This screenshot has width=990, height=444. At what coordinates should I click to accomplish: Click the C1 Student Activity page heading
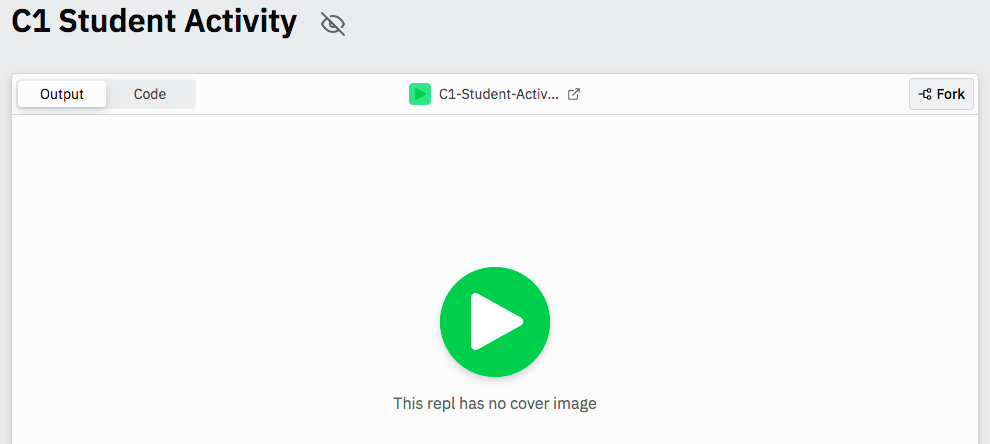[x=154, y=23]
